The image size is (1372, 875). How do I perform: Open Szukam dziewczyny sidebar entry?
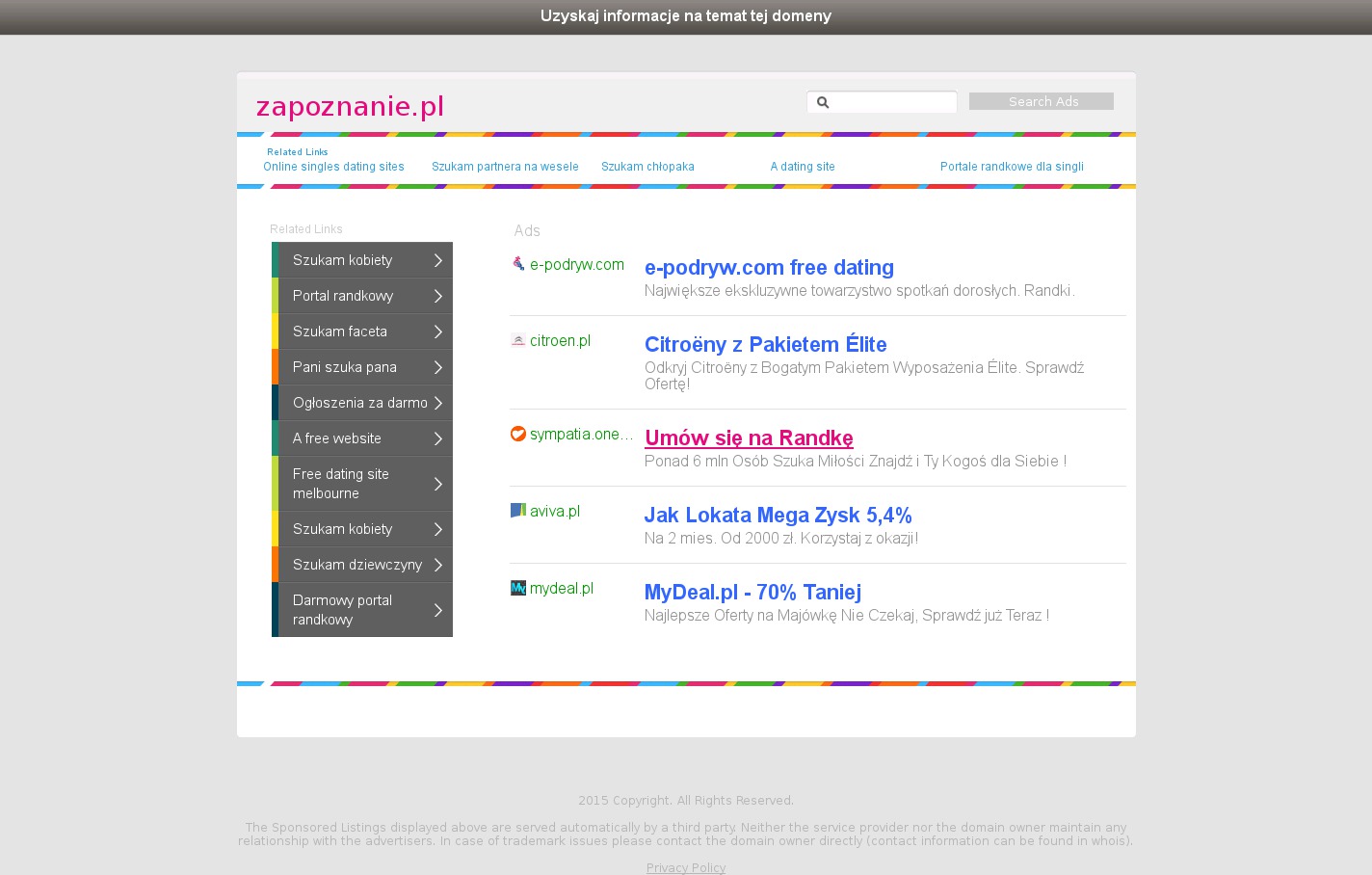coord(356,565)
